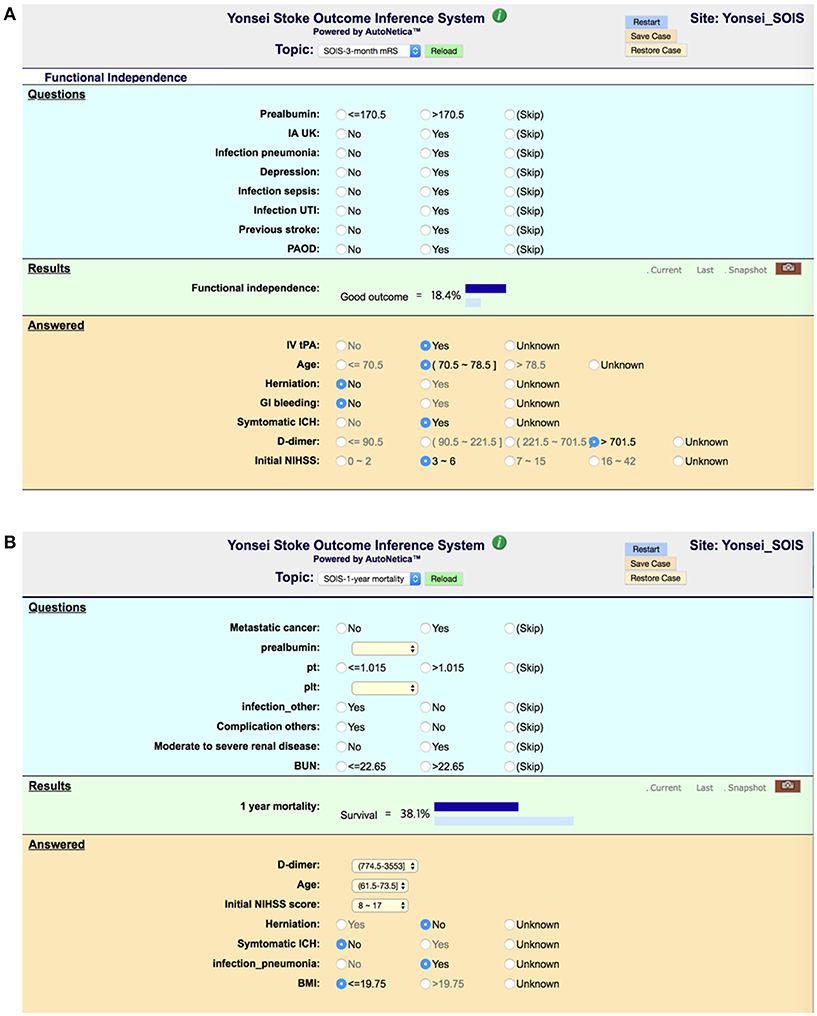Set IV tPA to Unknown
This screenshot has height=1016, width=817.
tap(509, 346)
